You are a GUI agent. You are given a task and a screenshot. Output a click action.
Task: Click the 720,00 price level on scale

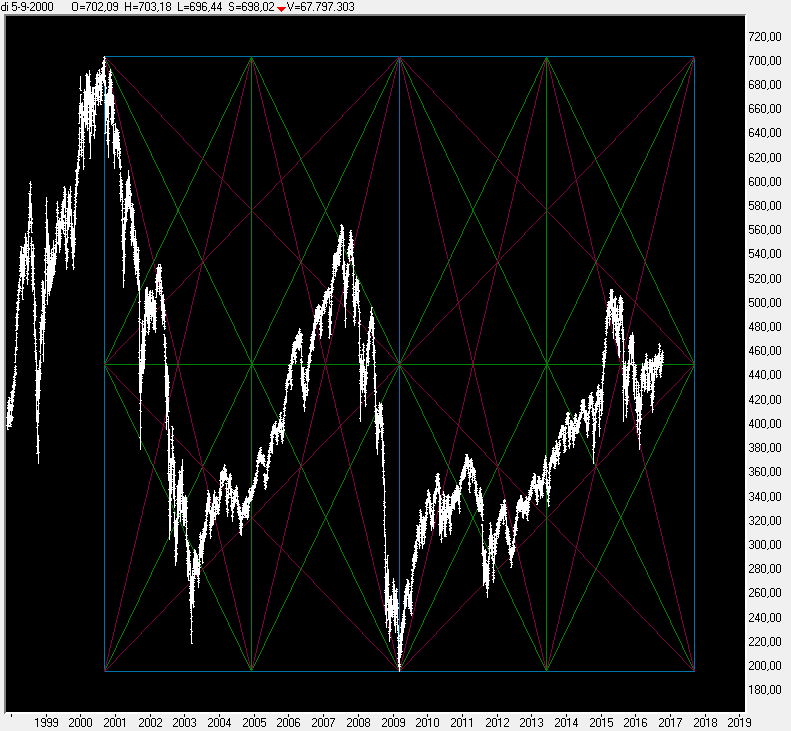click(765, 37)
